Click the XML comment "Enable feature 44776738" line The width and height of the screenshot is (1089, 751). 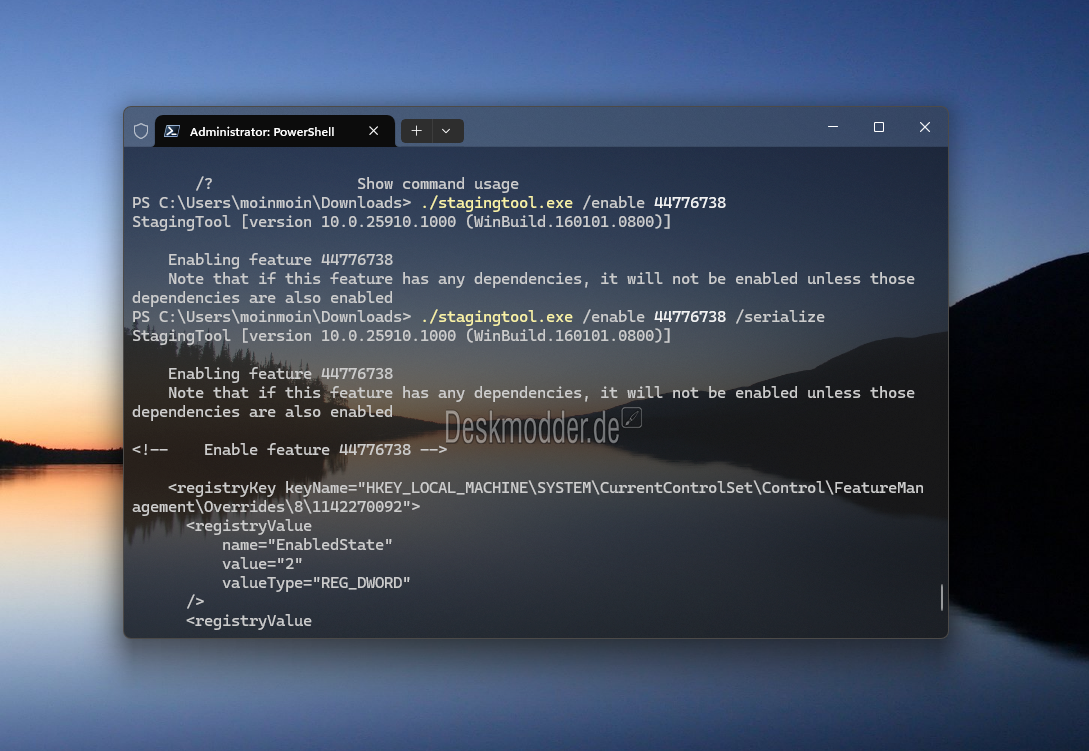click(290, 450)
